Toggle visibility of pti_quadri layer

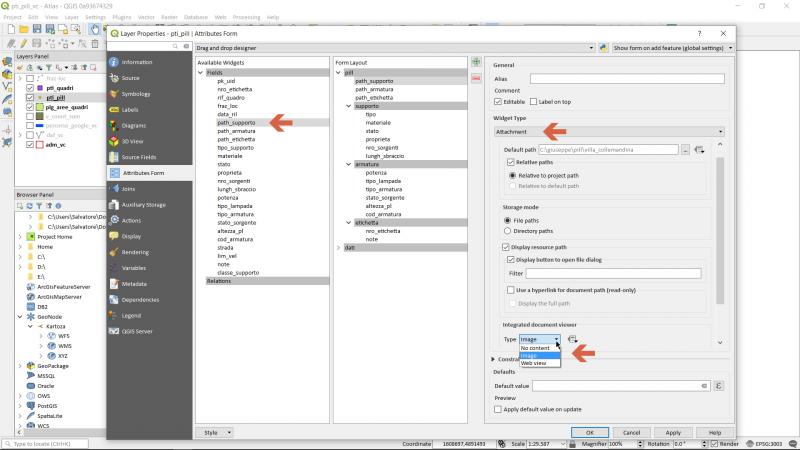30,88
